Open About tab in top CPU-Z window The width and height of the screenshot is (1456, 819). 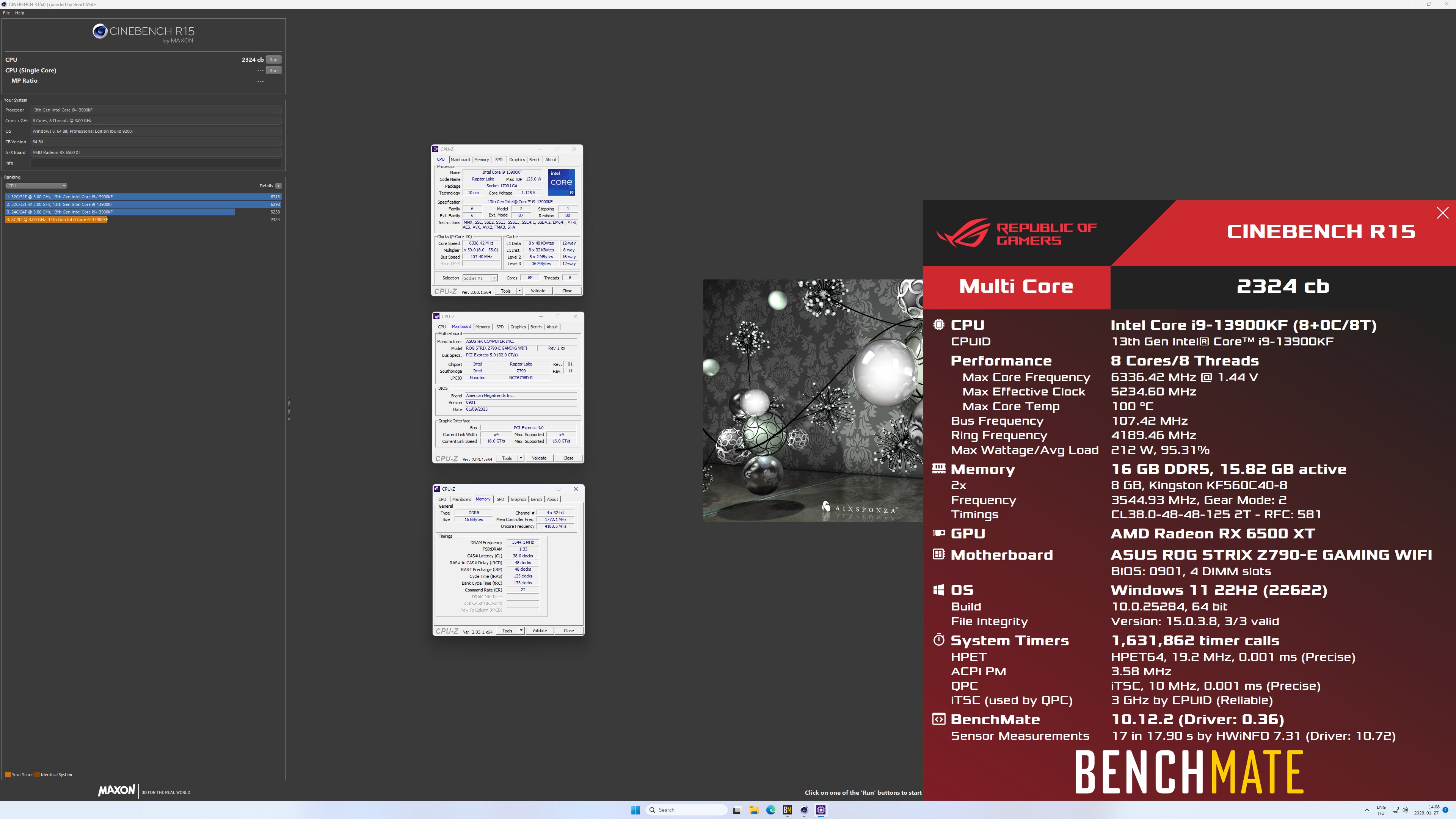coord(551,159)
